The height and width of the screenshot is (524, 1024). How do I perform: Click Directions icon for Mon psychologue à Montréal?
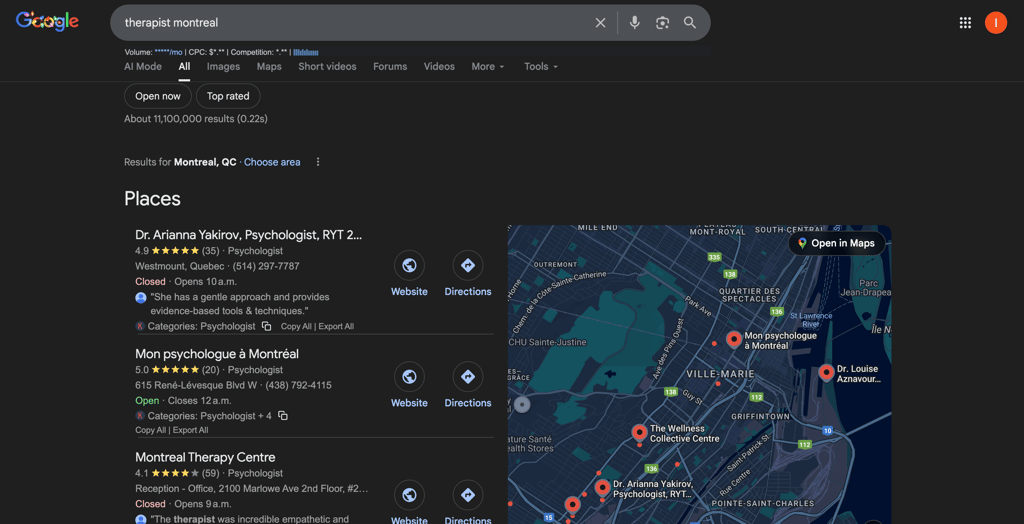468,377
